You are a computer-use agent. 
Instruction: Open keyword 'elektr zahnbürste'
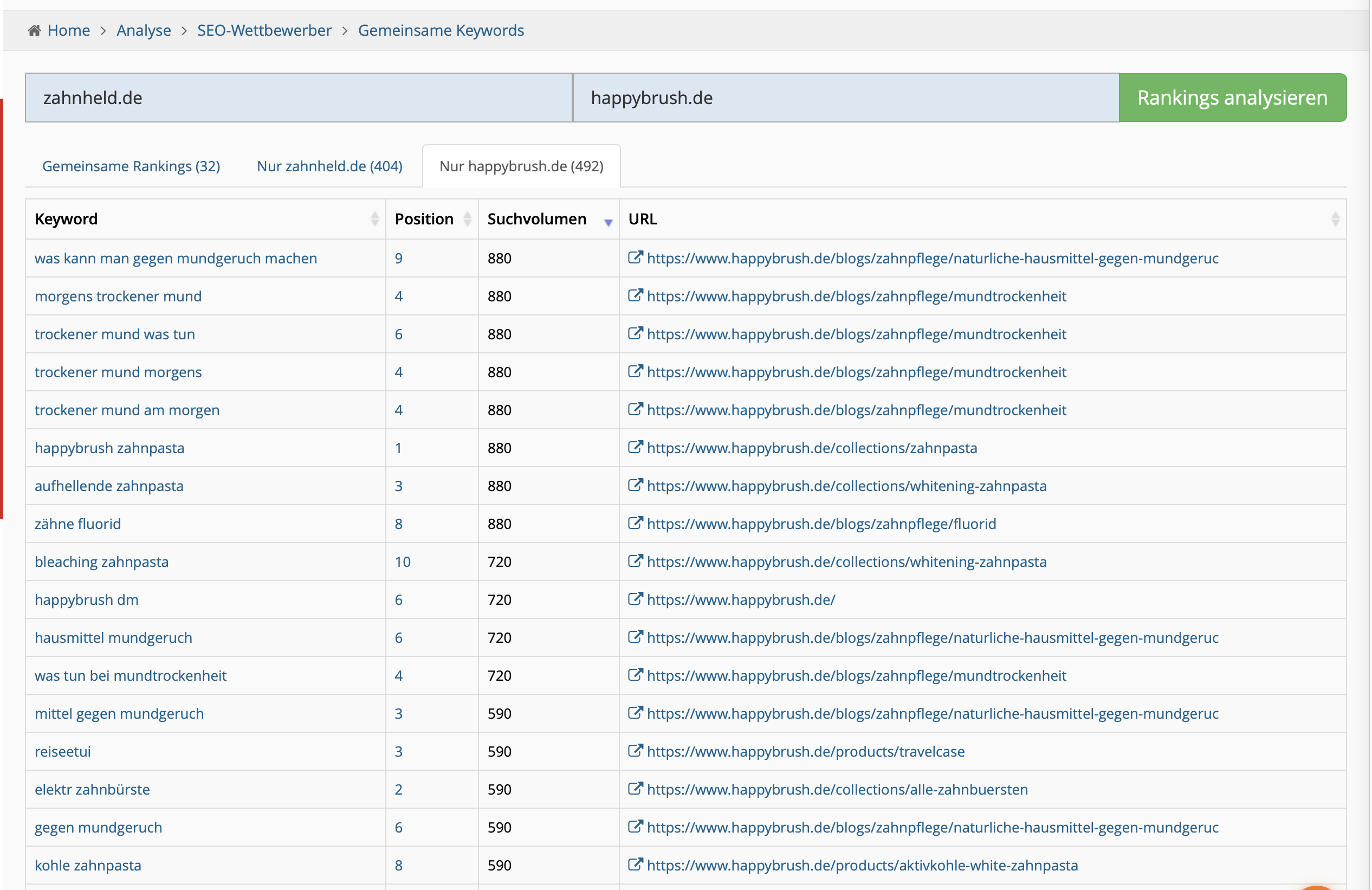92,790
